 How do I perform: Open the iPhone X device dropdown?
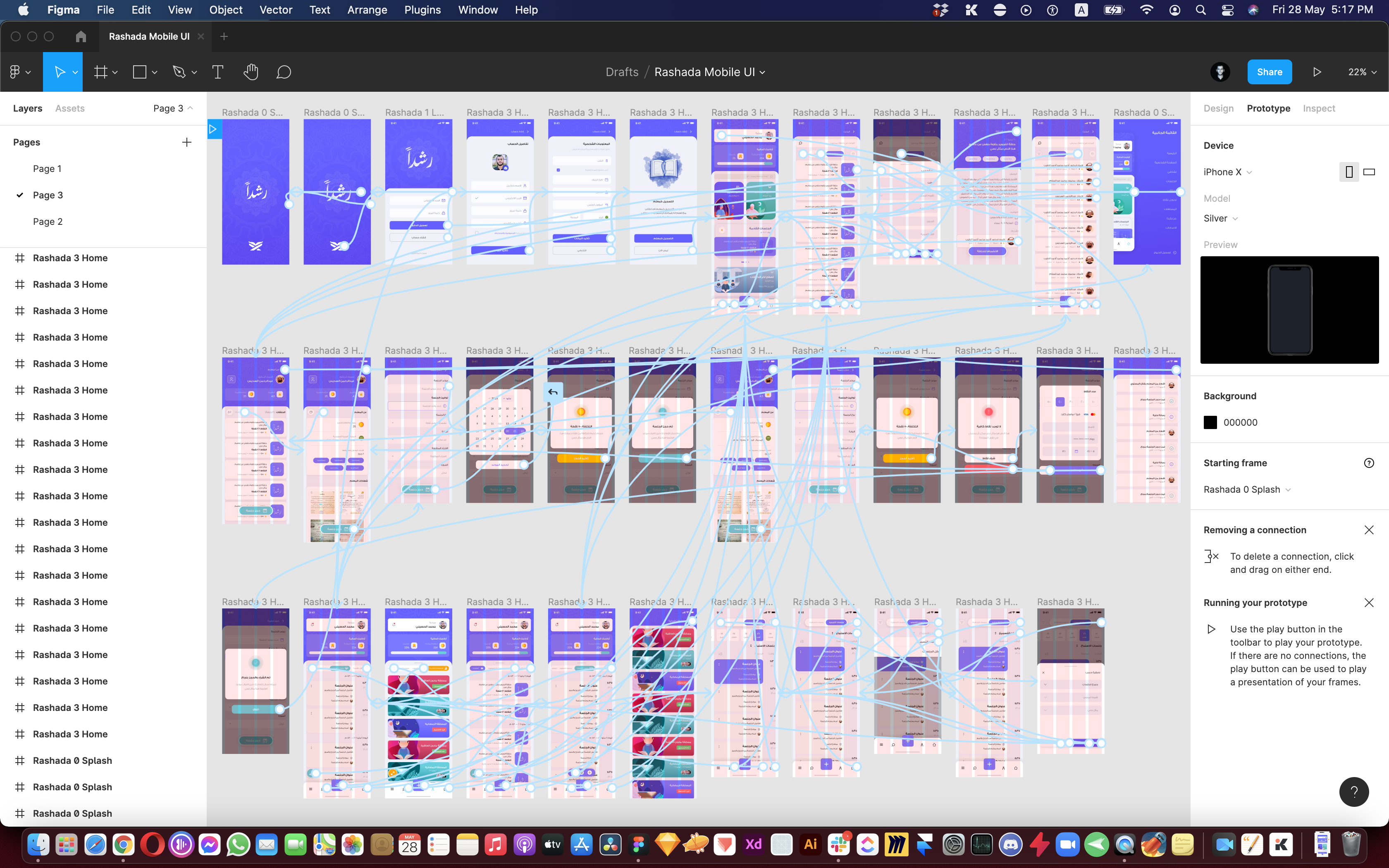pyautogui.click(x=1227, y=172)
